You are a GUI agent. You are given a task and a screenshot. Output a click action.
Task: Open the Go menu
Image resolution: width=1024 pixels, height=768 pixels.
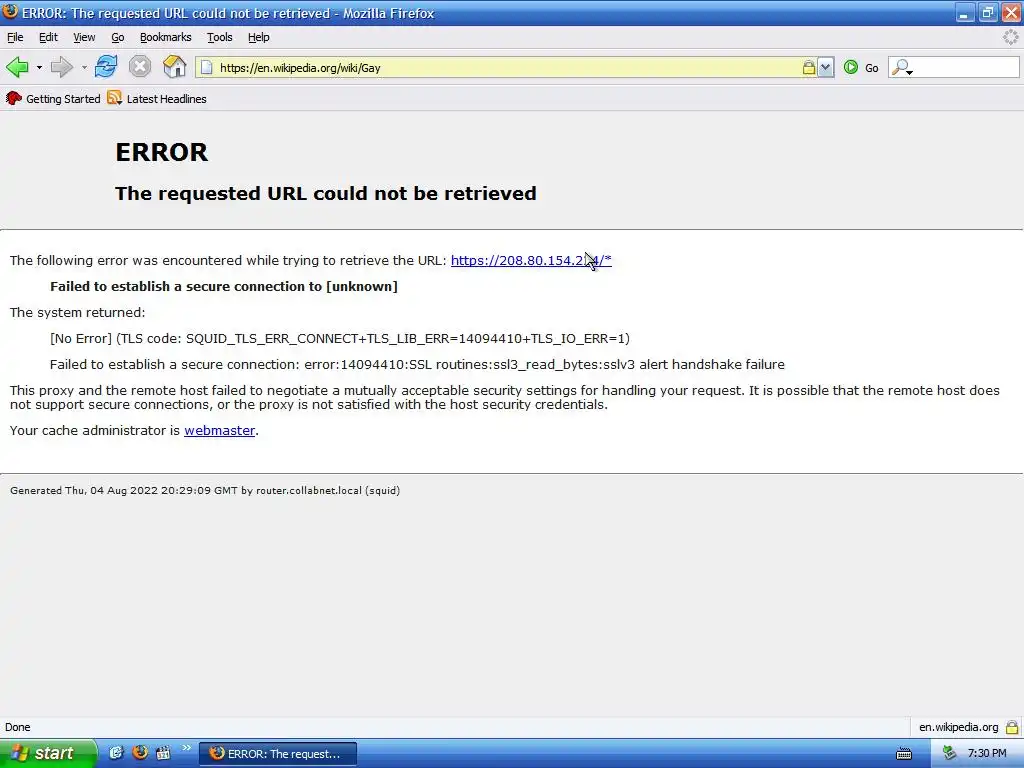pos(118,37)
